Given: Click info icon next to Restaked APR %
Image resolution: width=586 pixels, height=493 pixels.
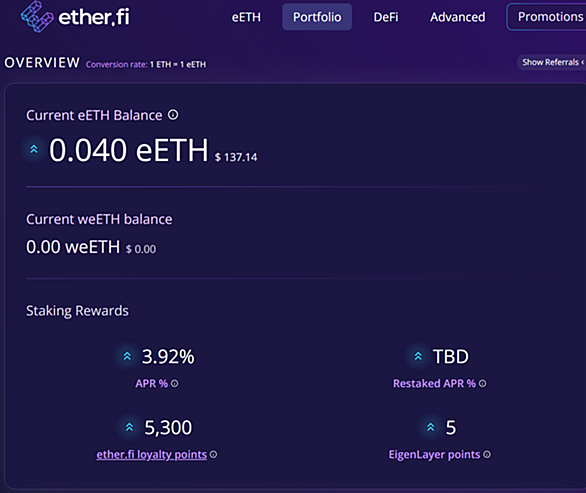Looking at the screenshot, I should (482, 383).
